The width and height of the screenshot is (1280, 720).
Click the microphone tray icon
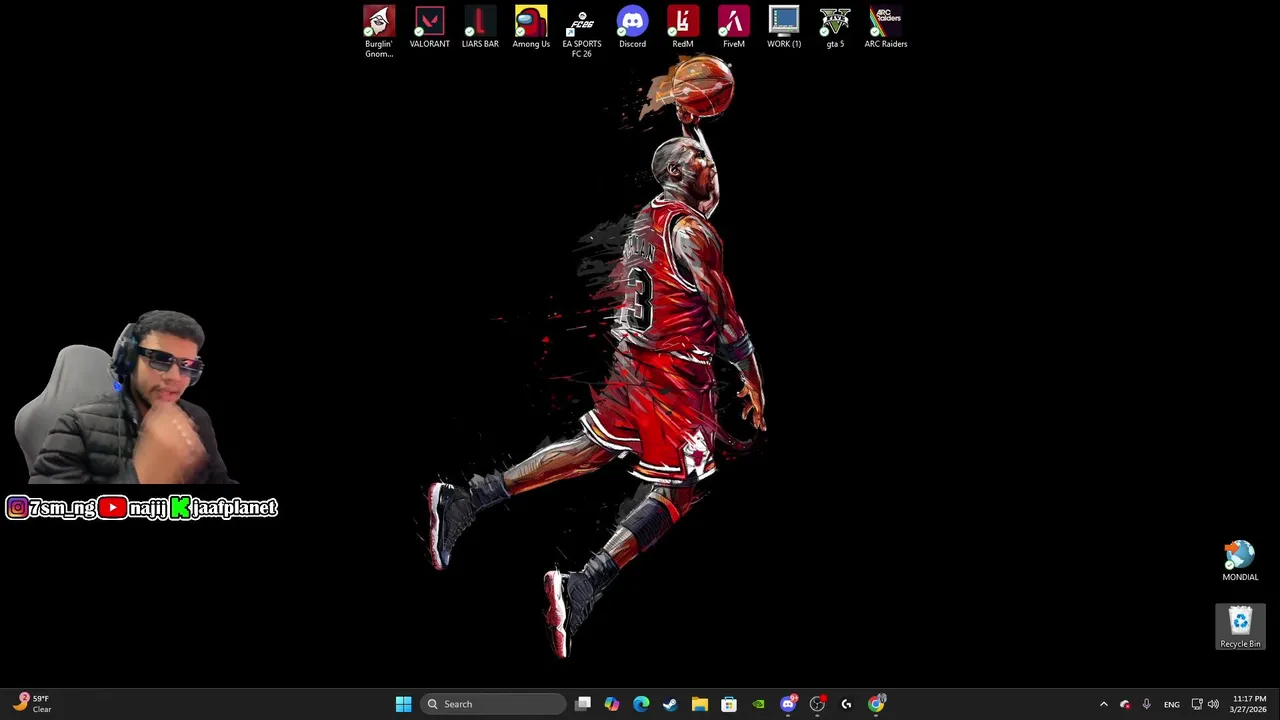1146,704
